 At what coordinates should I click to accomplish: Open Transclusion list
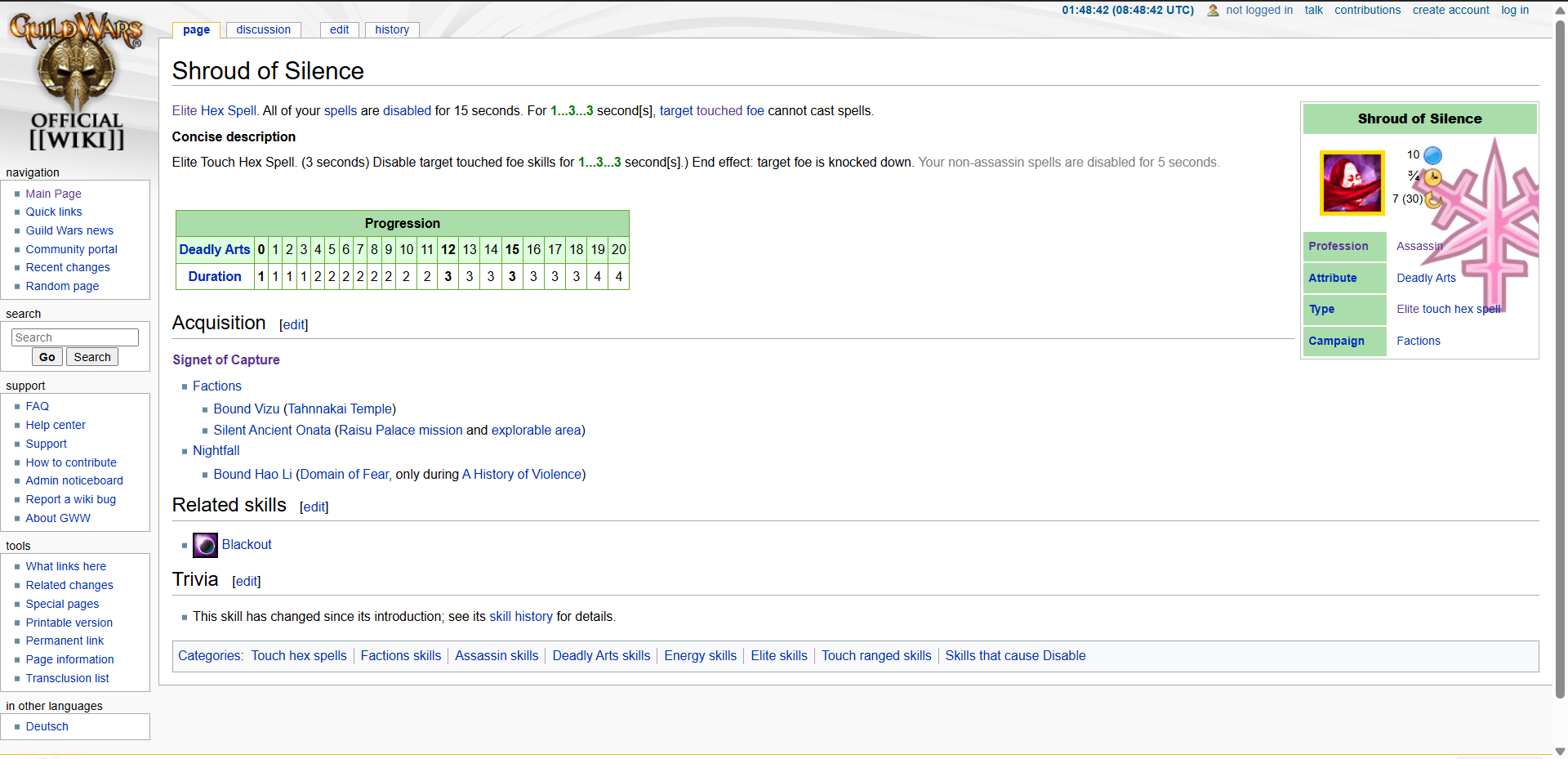coord(67,678)
